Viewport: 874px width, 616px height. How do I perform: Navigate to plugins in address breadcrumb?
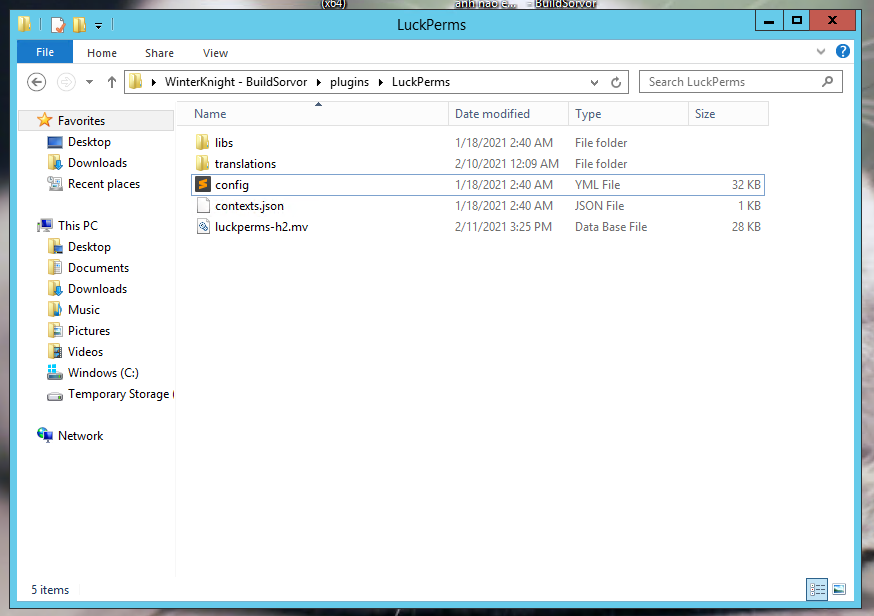coord(349,82)
